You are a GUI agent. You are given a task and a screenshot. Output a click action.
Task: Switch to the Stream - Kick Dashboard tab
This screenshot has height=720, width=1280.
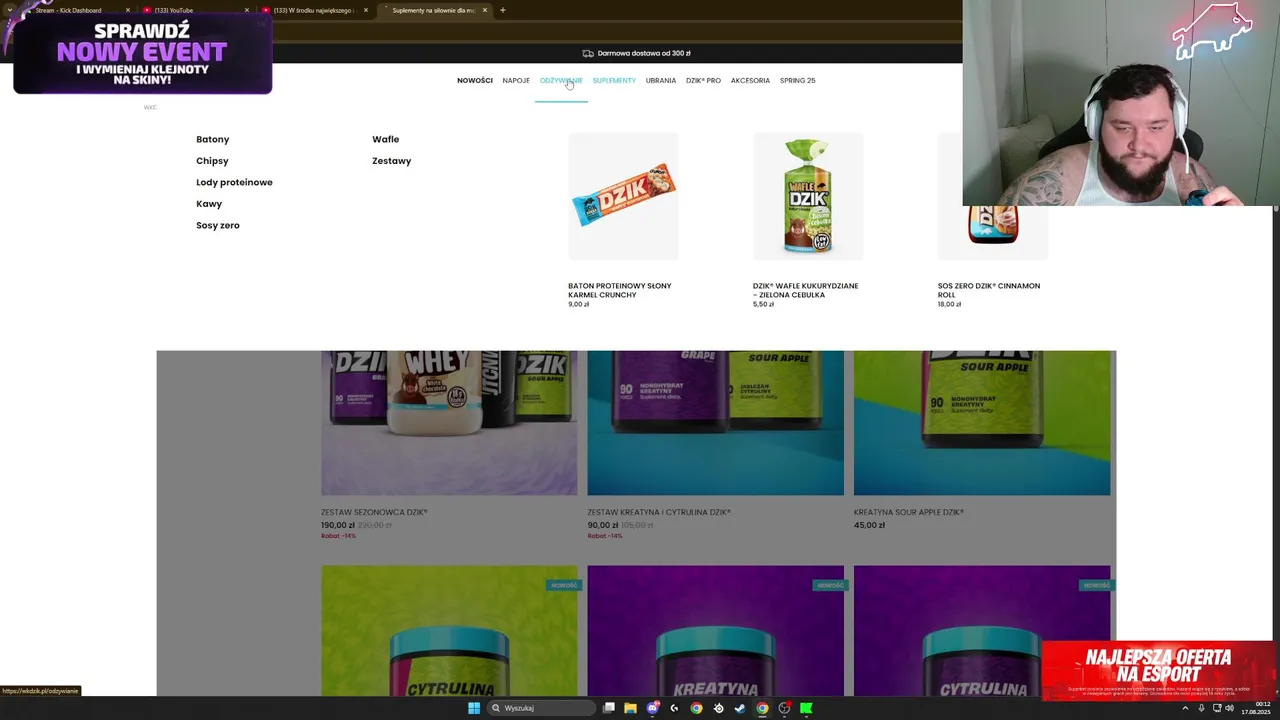pyautogui.click(x=68, y=10)
